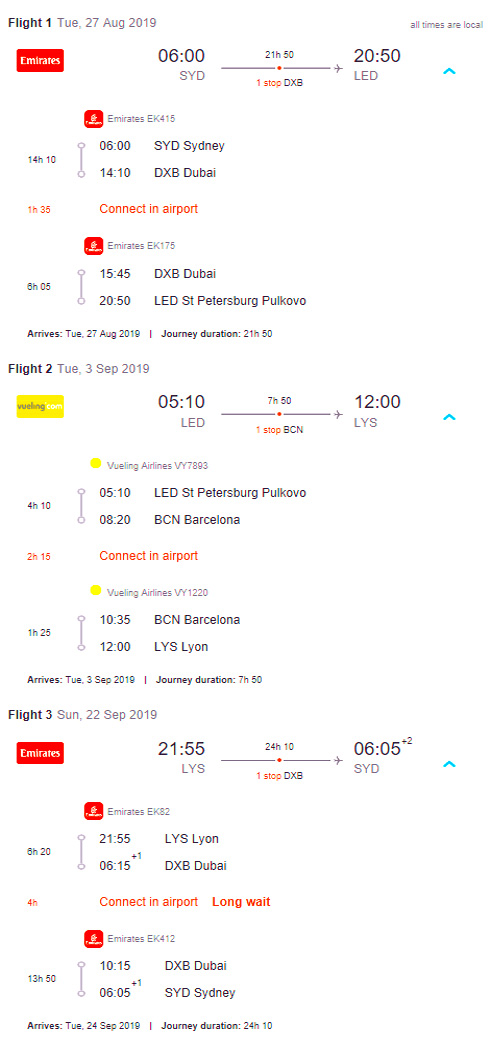Collapse Flight 2 details with the chevron
The image size is (491, 1050).
pos(449,417)
